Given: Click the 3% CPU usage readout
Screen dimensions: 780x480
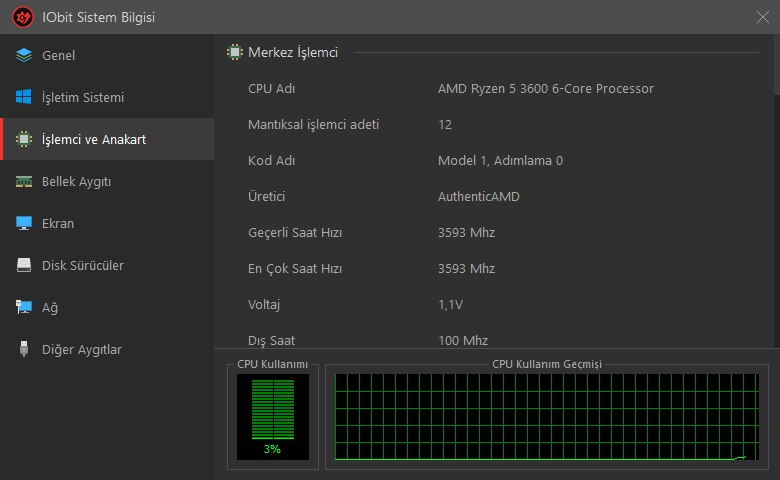Looking at the screenshot, I should (272, 449).
